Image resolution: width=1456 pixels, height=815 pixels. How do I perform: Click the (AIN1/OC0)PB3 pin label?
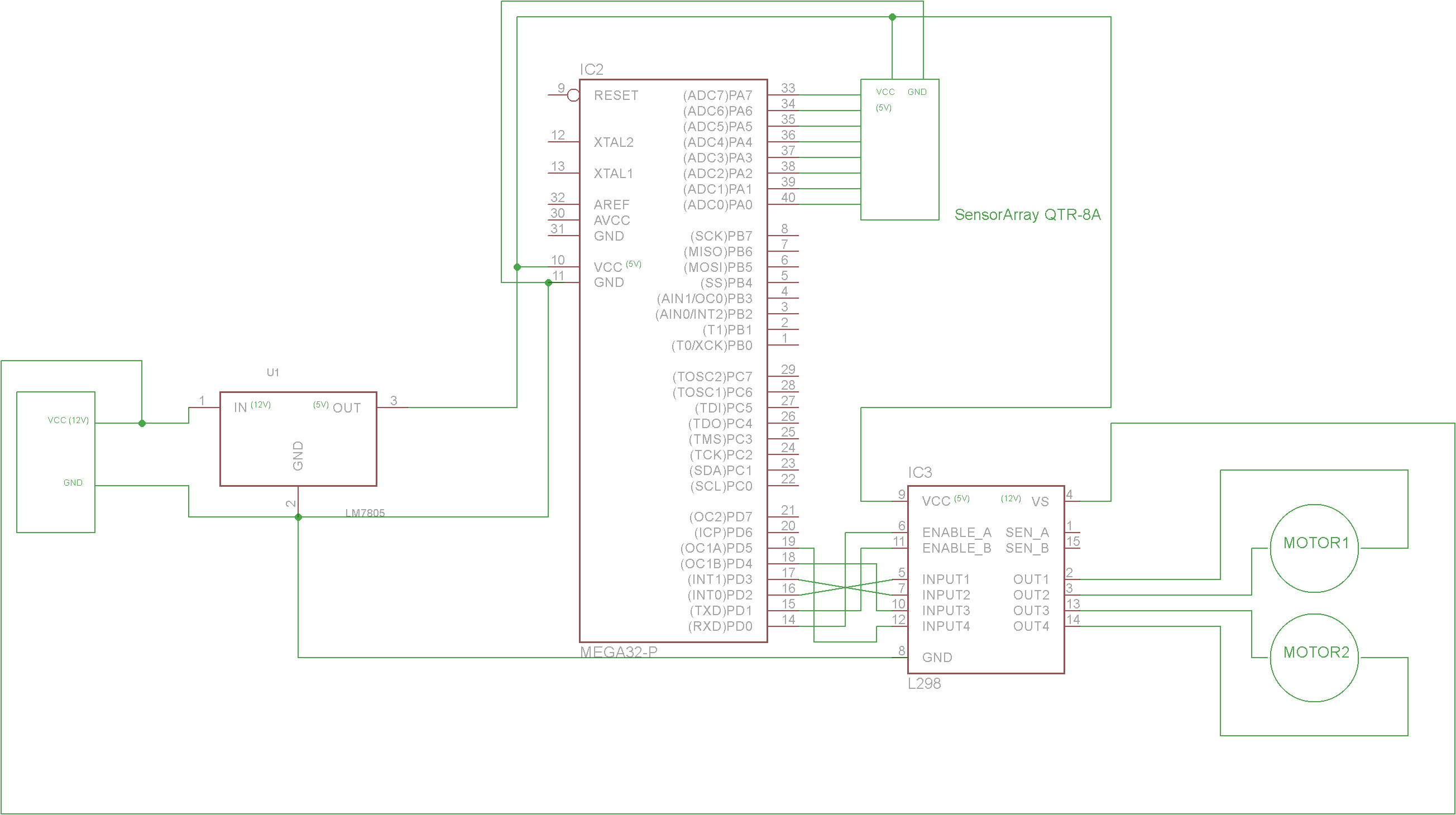[x=705, y=299]
